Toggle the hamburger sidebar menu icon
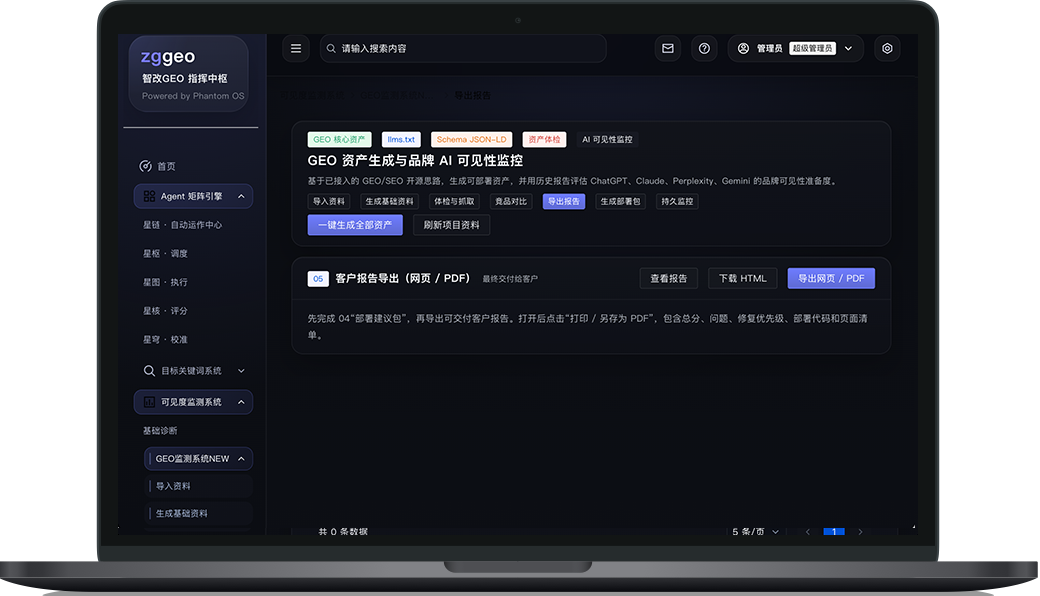Viewport: 1040px width, 596px height. [x=296, y=48]
